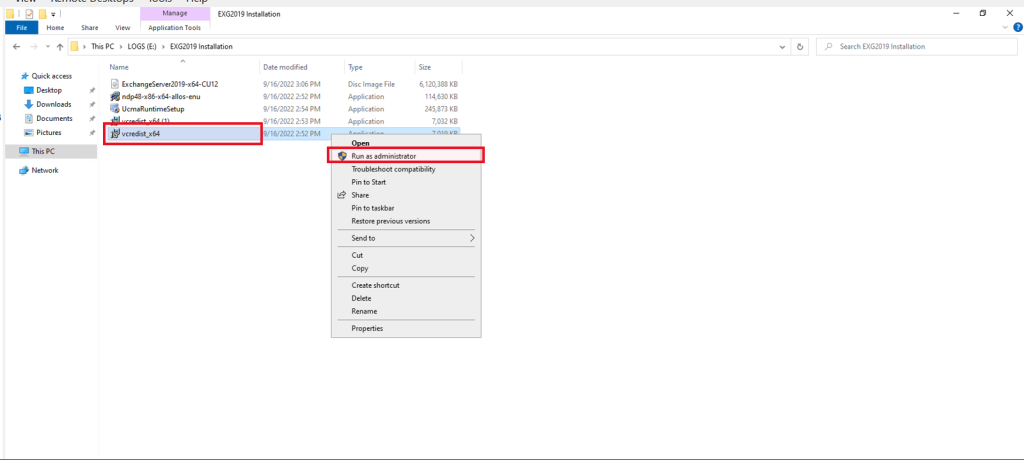Viewport: 1024px width, 460px height.
Task: Click the ExchangeServer2019-x64-CU12 disc image icon
Action: tap(115, 84)
